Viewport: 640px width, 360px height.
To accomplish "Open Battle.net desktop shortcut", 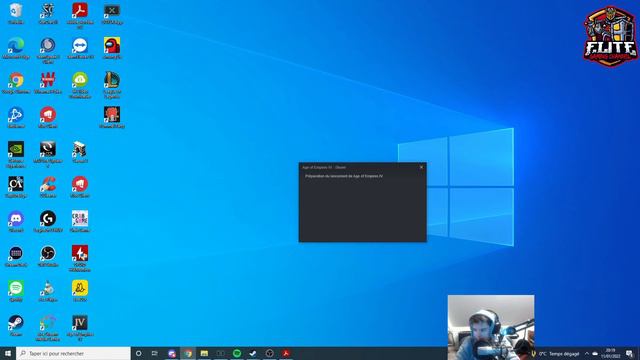I will tap(16, 118).
